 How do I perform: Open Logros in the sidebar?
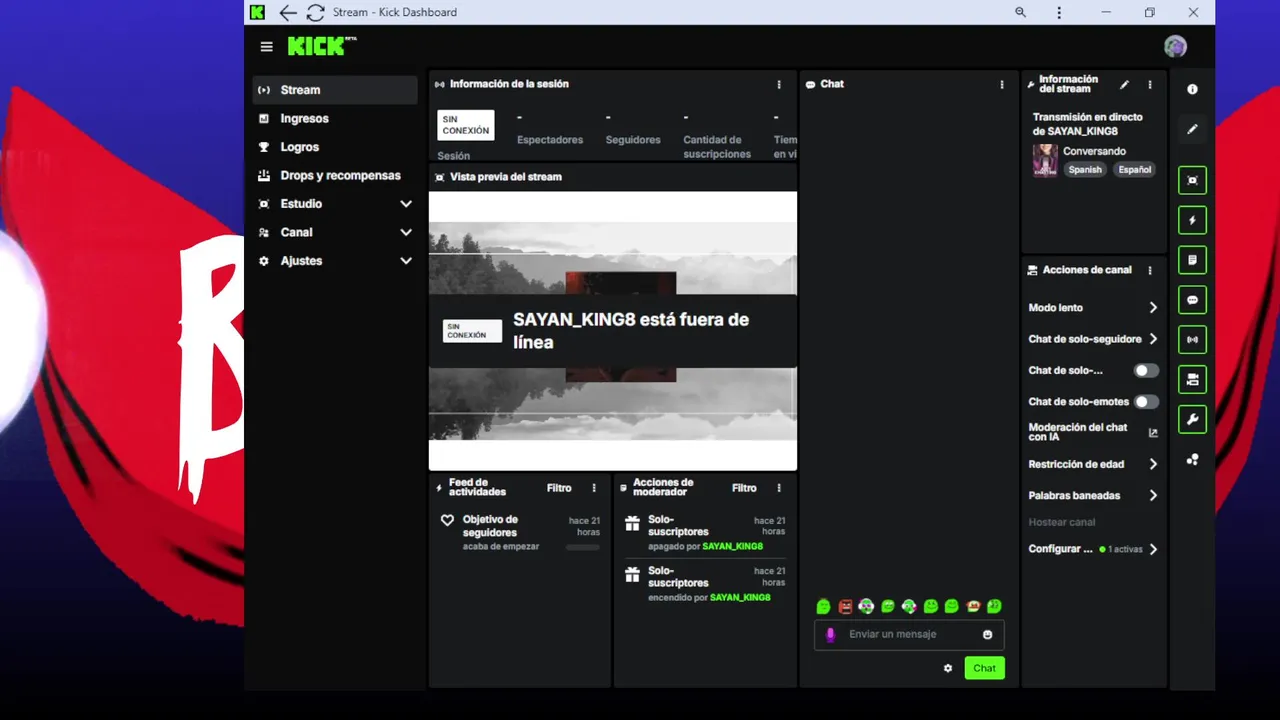tap(335, 147)
